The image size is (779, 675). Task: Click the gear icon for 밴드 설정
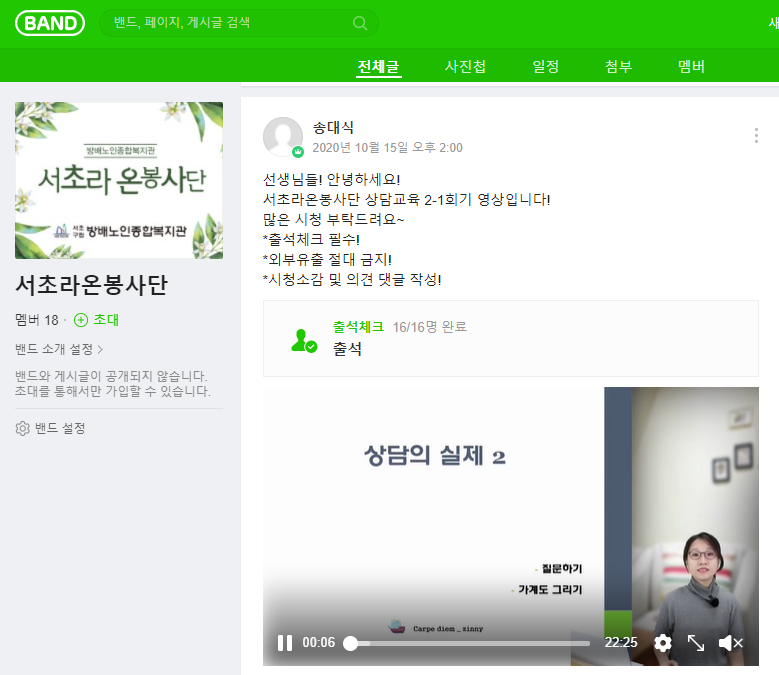click(x=22, y=428)
